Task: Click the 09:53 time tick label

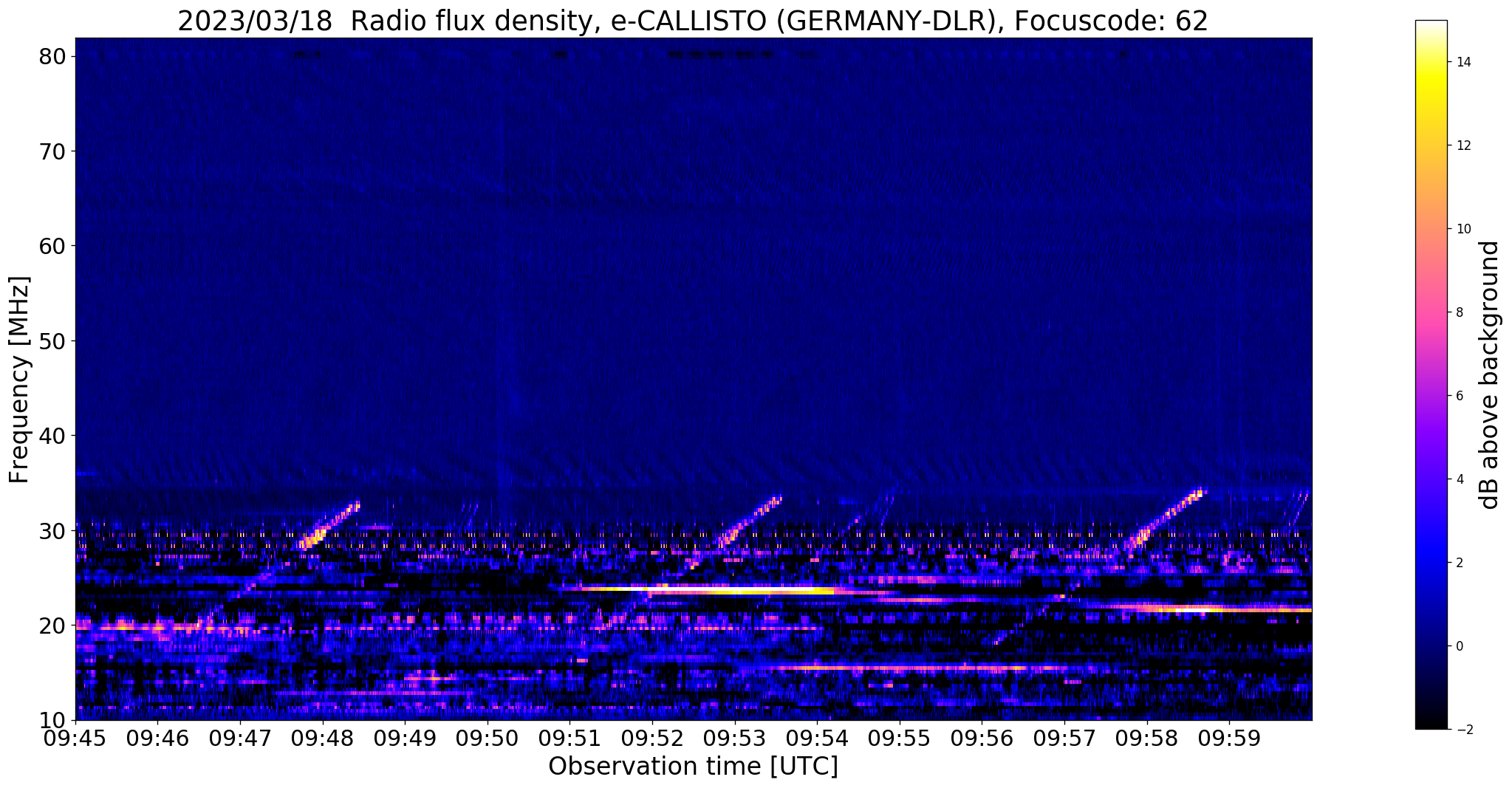Action: tap(735, 739)
